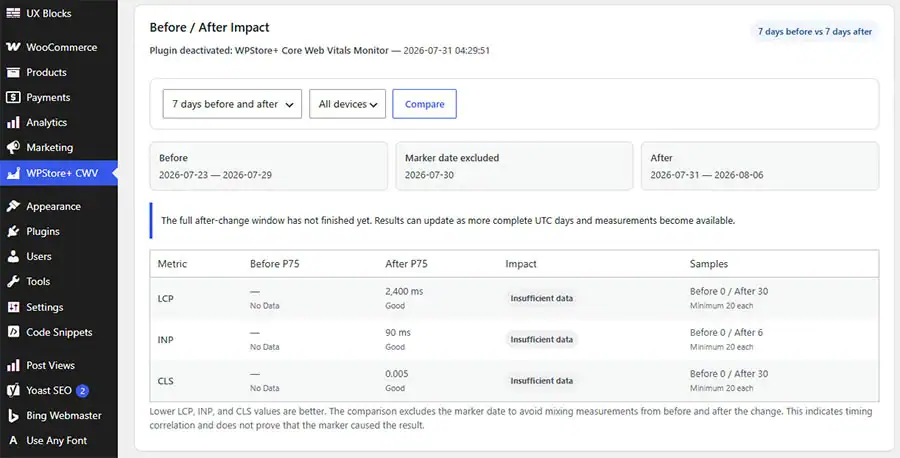Click the WPStore+ CWV chart icon

[x=13, y=173]
